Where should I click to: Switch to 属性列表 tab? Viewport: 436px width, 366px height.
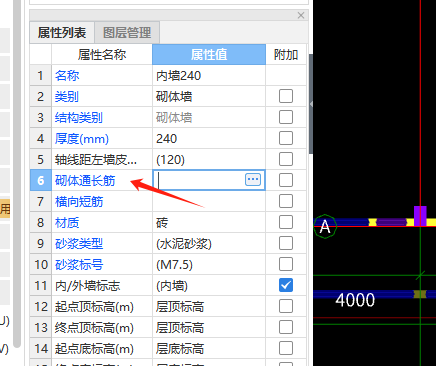pyautogui.click(x=62, y=33)
